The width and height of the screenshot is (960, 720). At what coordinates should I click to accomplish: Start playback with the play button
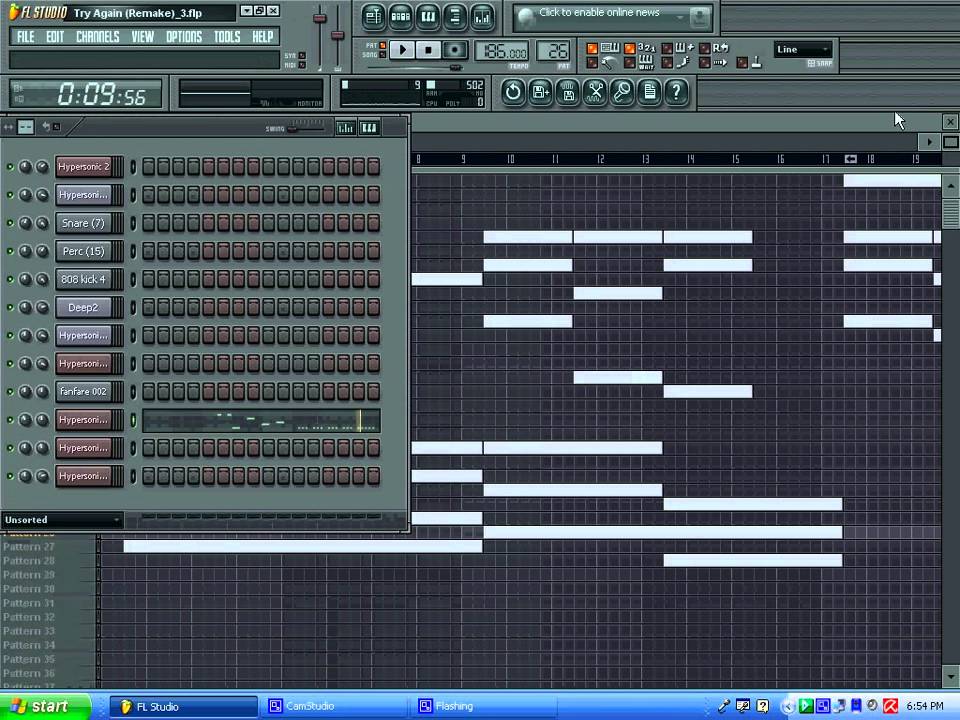click(402, 50)
